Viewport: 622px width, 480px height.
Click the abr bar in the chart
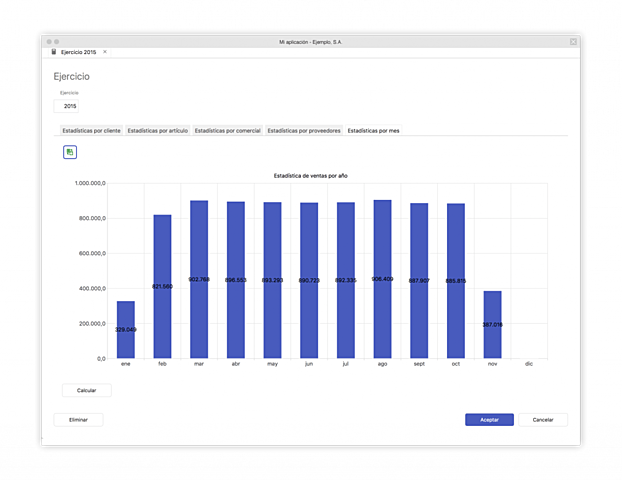point(236,280)
